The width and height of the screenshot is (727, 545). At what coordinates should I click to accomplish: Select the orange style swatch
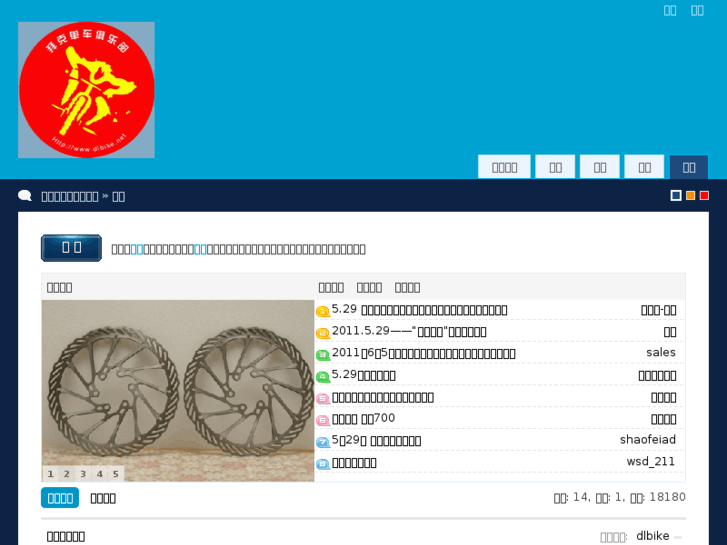click(x=690, y=196)
